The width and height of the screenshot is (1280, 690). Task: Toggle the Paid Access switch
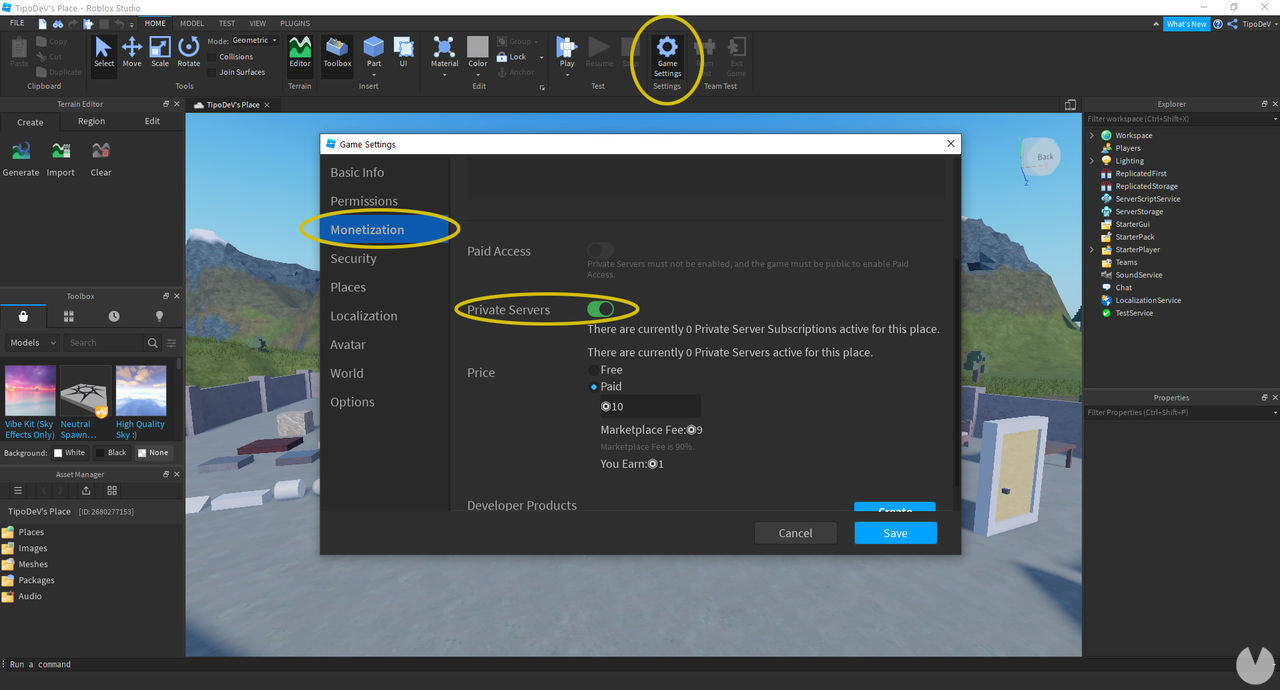click(601, 250)
